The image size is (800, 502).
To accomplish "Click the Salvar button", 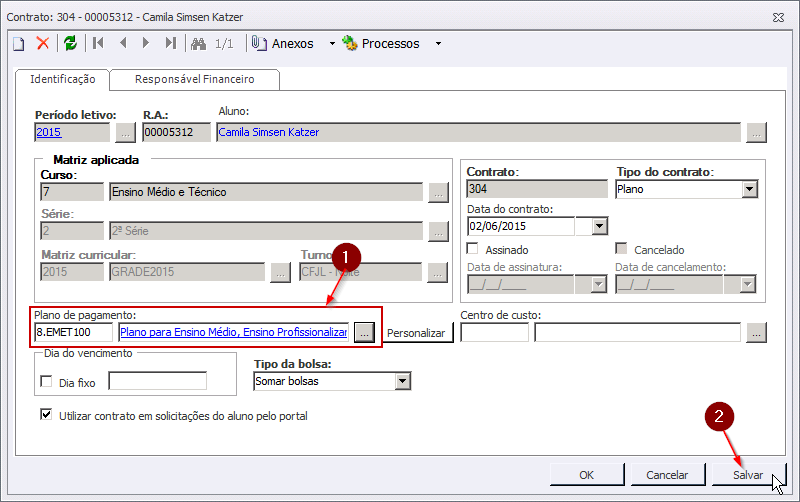I will point(748,474).
